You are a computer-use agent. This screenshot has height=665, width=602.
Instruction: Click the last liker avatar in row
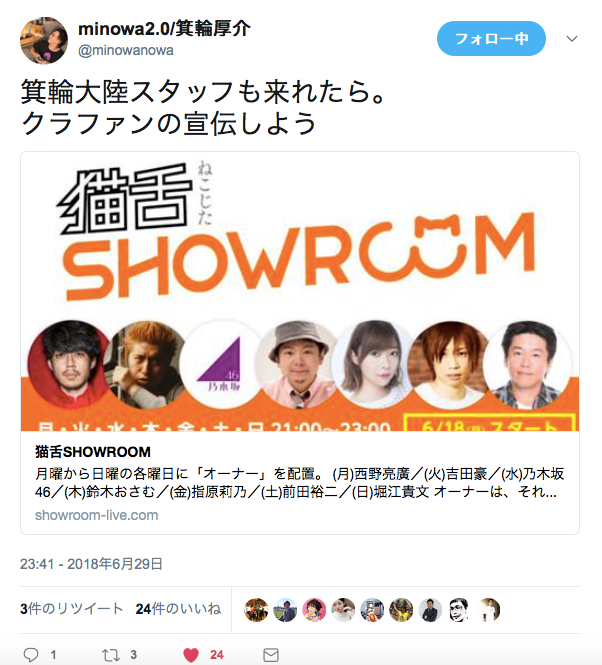[x=489, y=610]
